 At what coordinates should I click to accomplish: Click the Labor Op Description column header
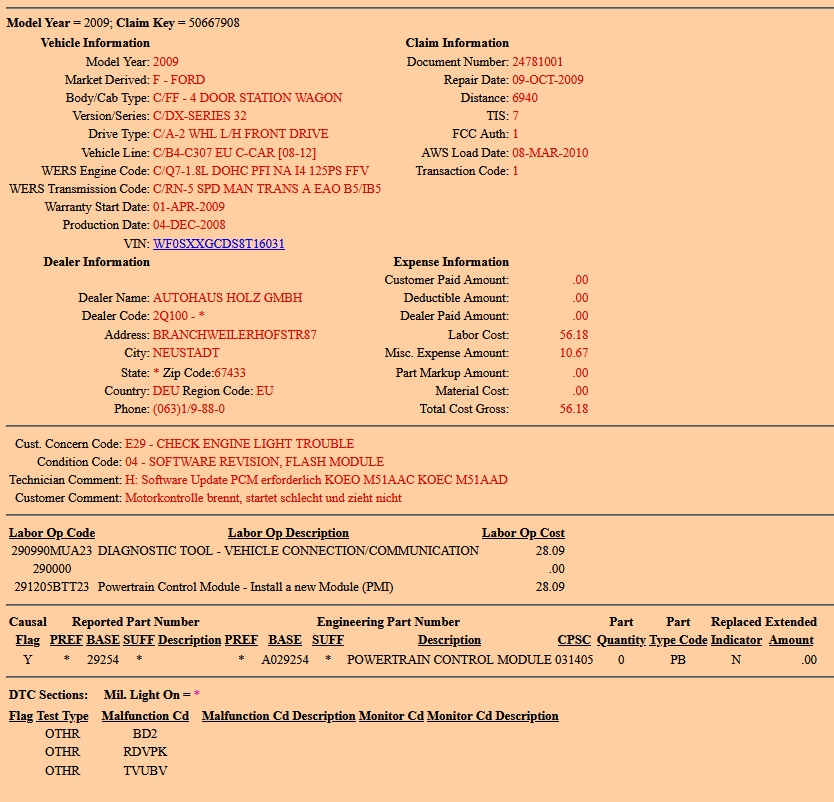(288, 533)
